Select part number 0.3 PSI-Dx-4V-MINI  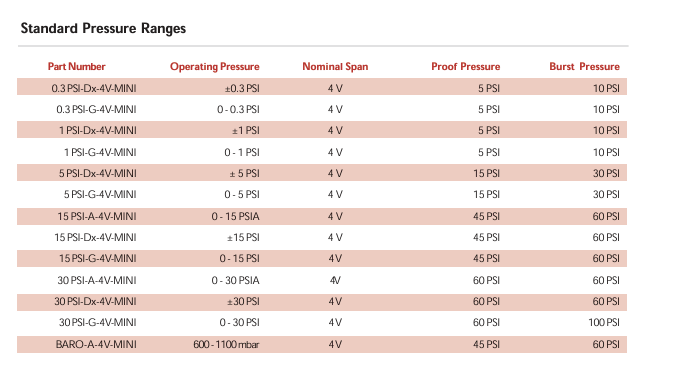tap(94, 89)
